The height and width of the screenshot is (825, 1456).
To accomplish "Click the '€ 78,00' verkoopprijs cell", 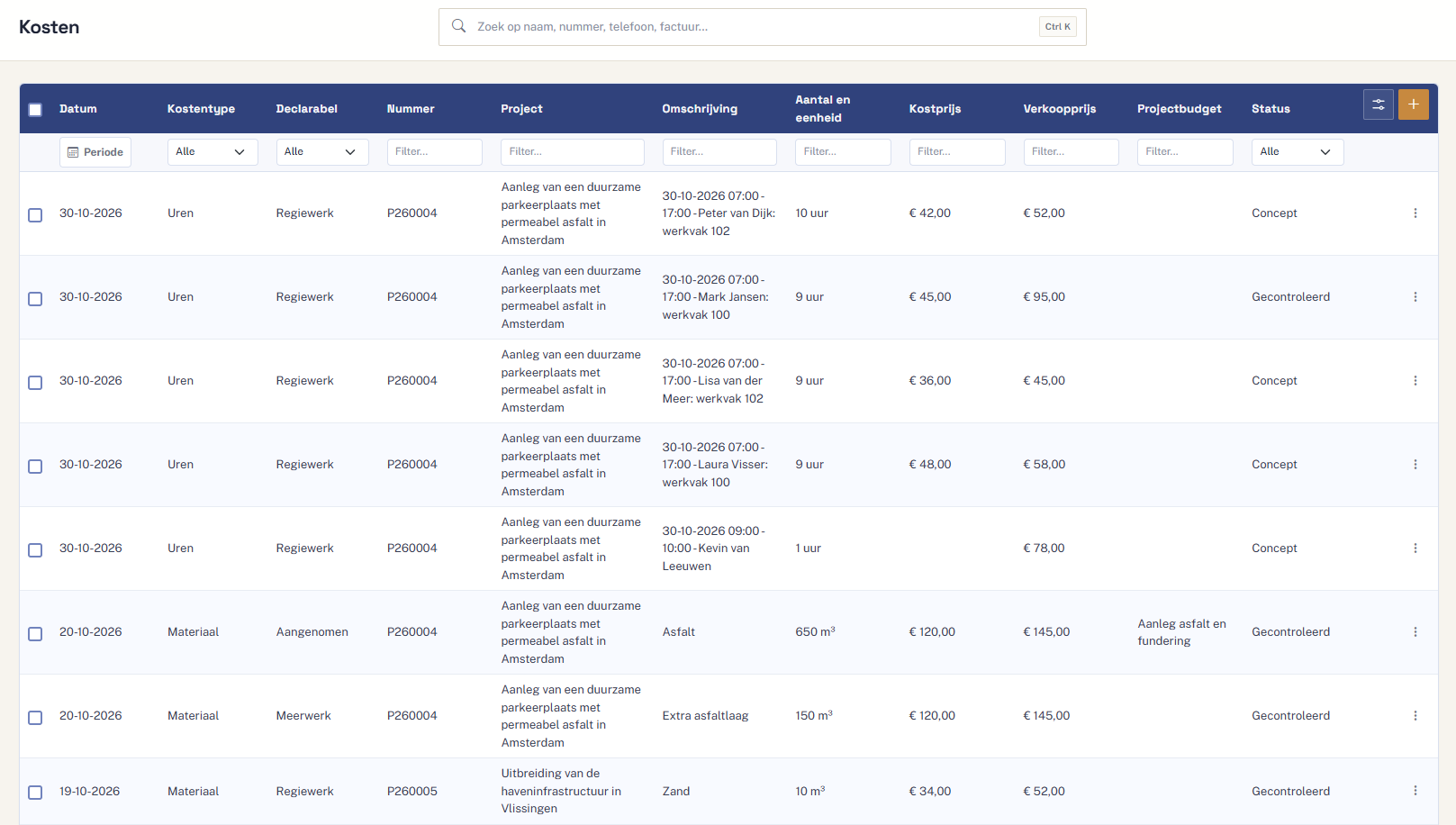I will tap(1044, 548).
